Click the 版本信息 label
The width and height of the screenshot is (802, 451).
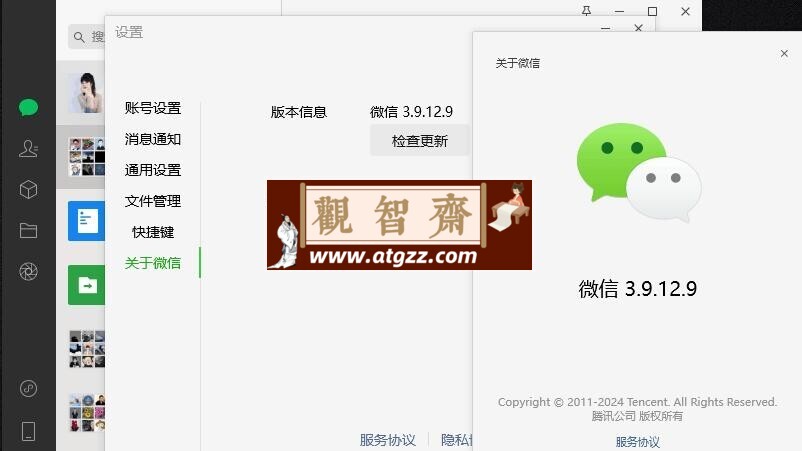tap(298, 111)
